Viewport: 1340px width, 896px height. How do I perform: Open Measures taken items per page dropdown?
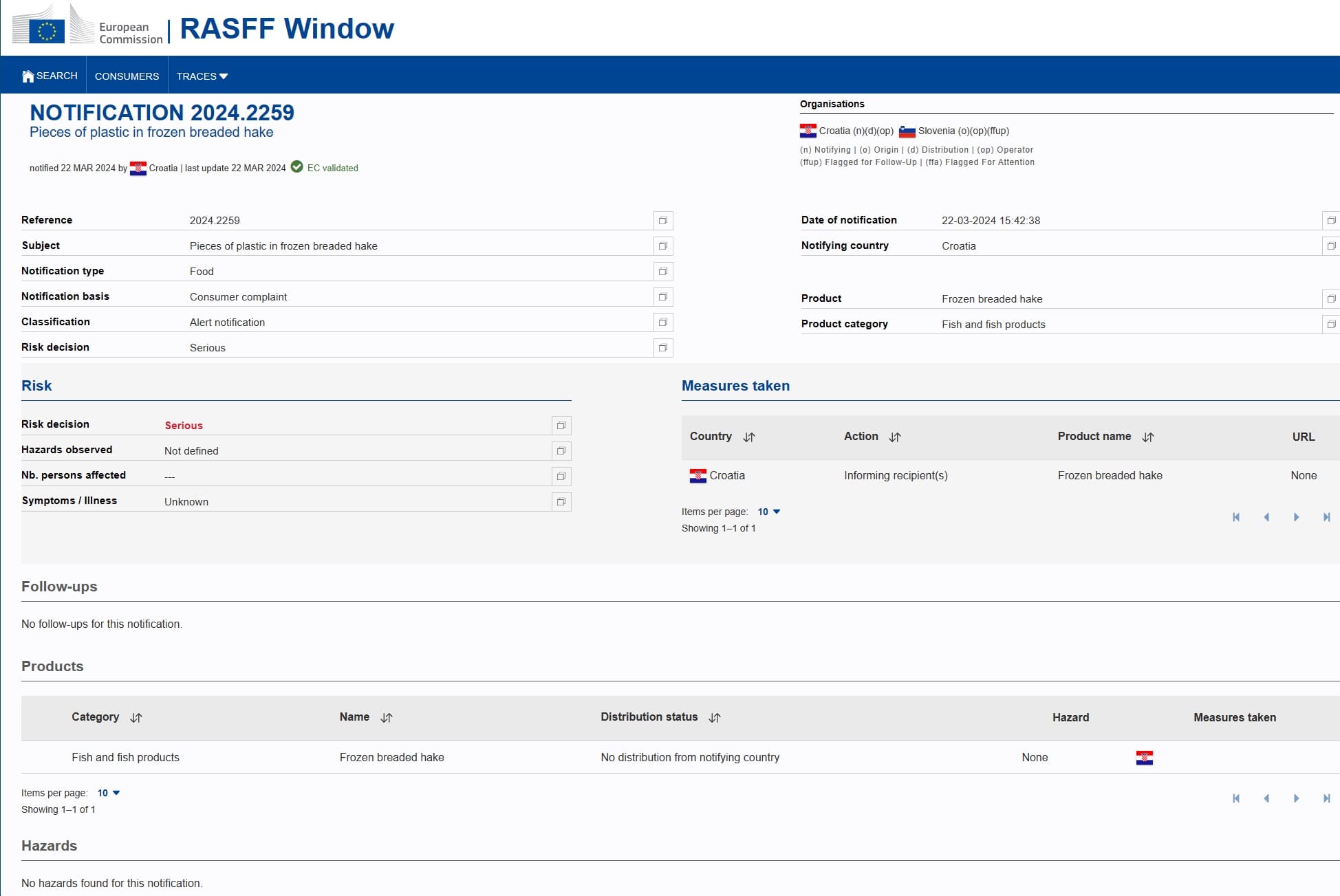(x=768, y=512)
